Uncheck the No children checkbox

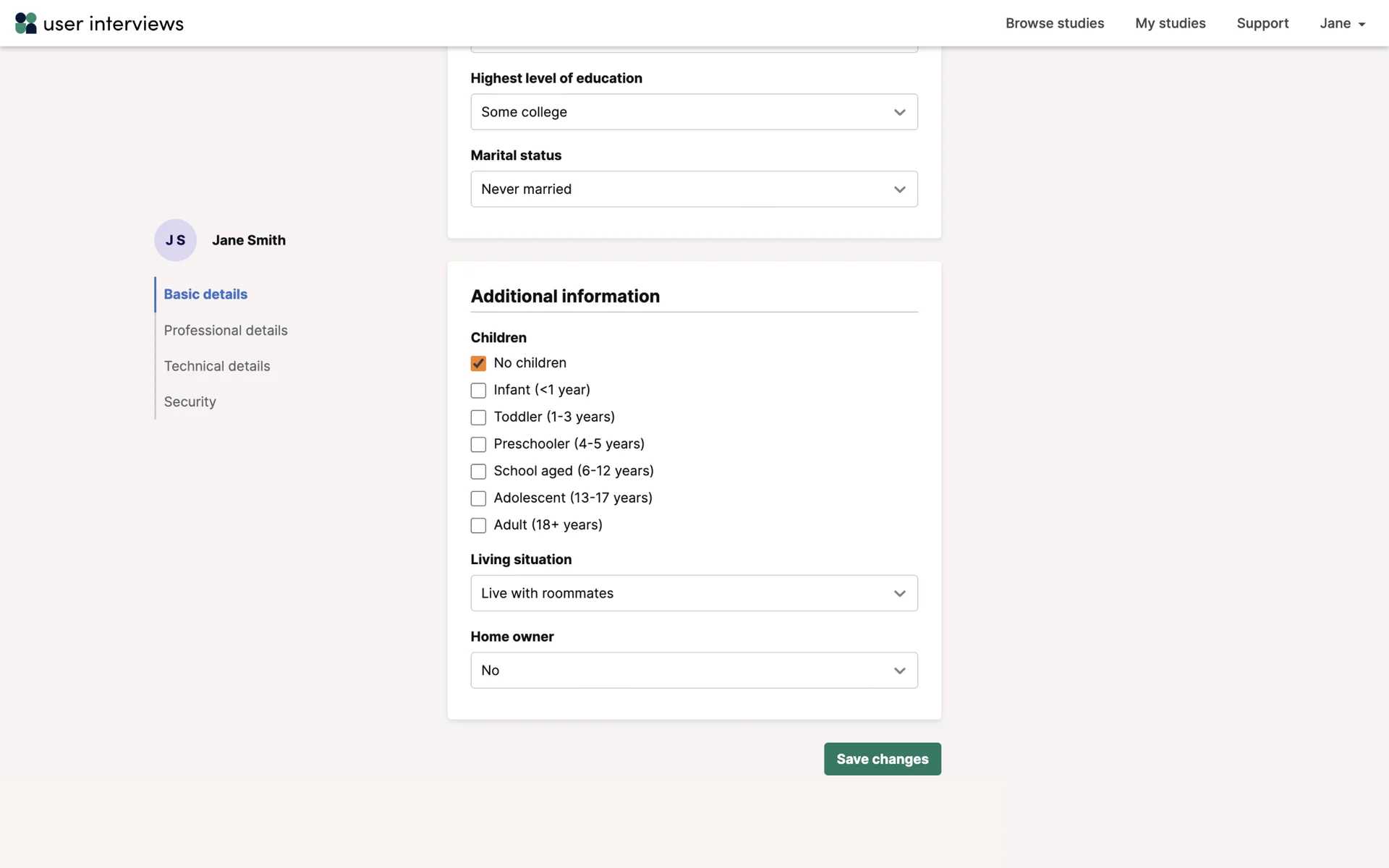coord(478,363)
